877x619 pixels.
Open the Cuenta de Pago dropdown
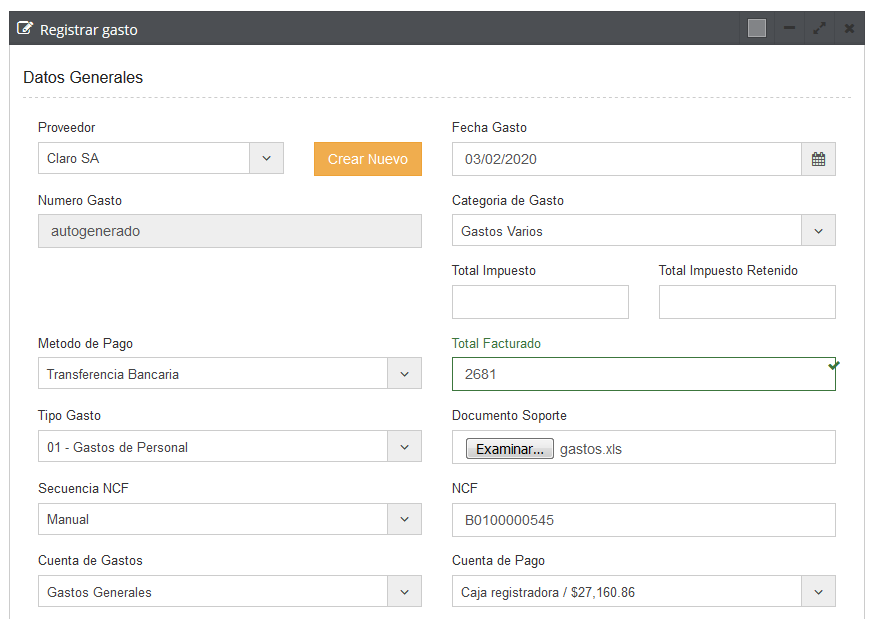tap(818, 592)
